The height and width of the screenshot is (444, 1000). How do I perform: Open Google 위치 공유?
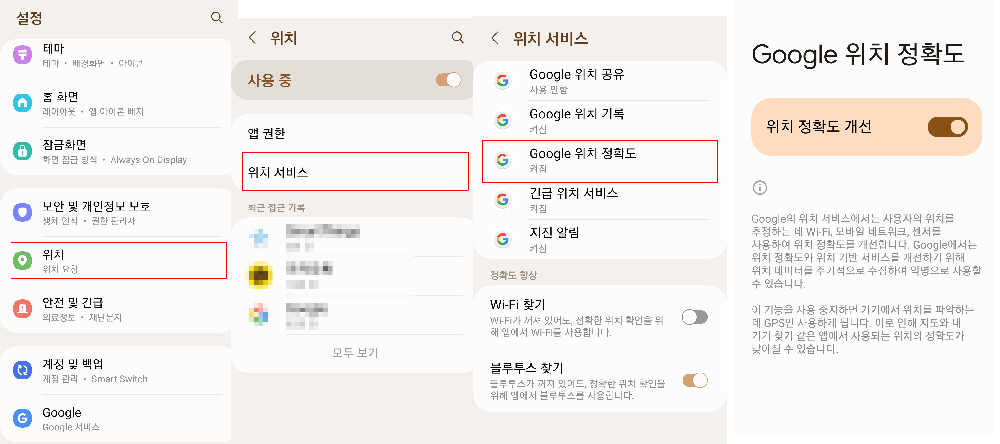coord(599,81)
